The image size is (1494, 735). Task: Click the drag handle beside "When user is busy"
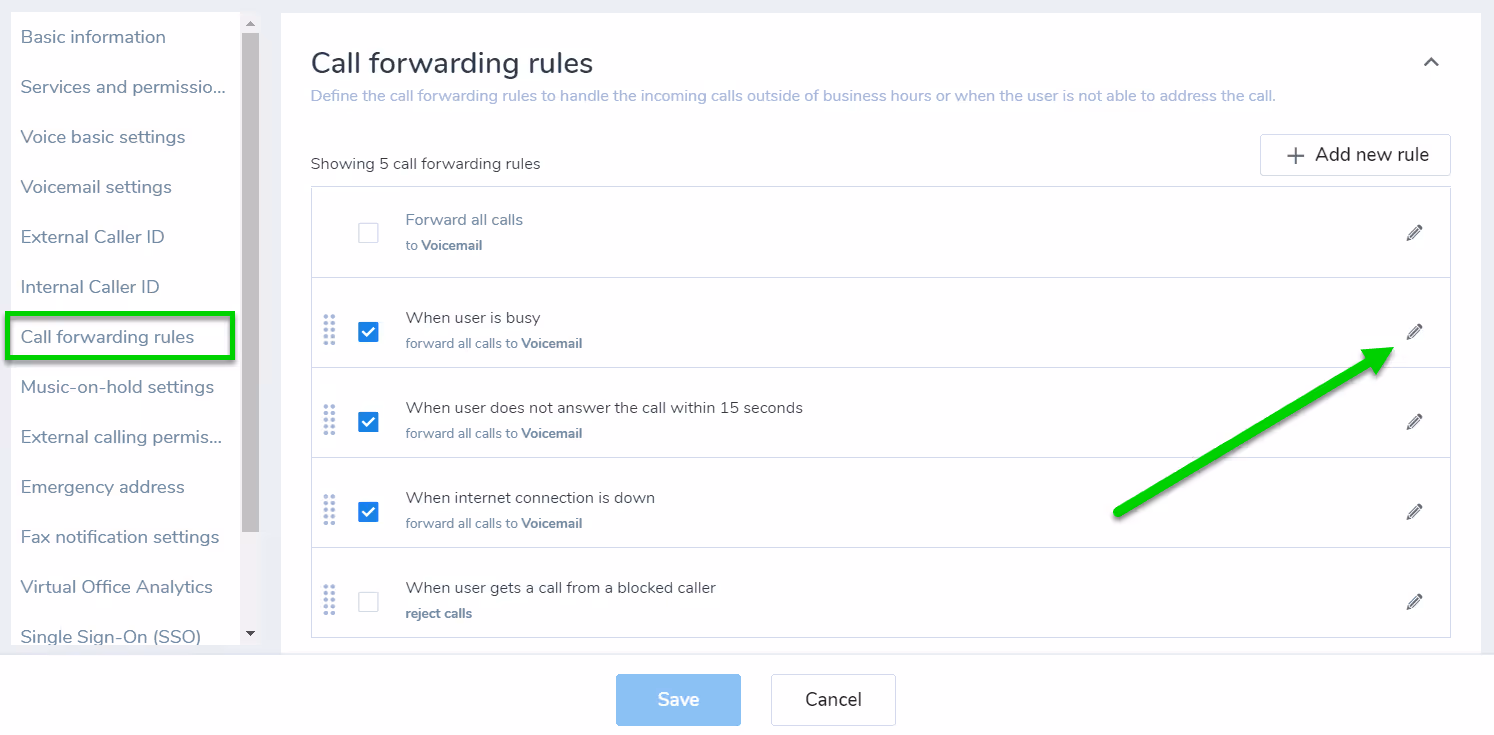point(329,331)
